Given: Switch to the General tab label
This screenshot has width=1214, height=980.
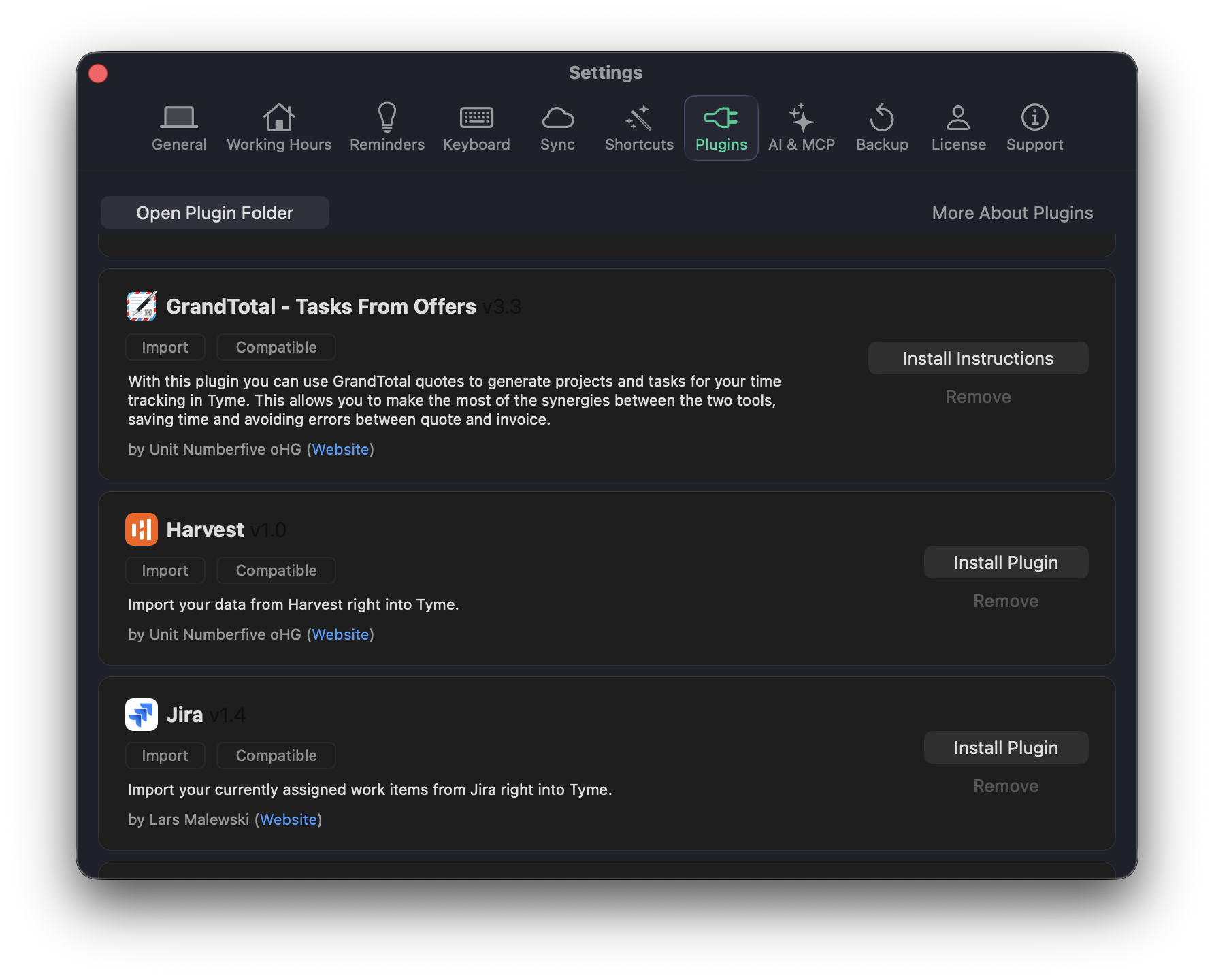Looking at the screenshot, I should [x=179, y=144].
